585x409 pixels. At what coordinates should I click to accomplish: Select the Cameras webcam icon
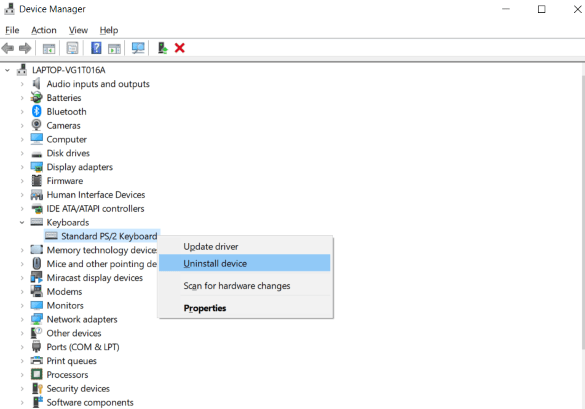pyautogui.click(x=36, y=125)
